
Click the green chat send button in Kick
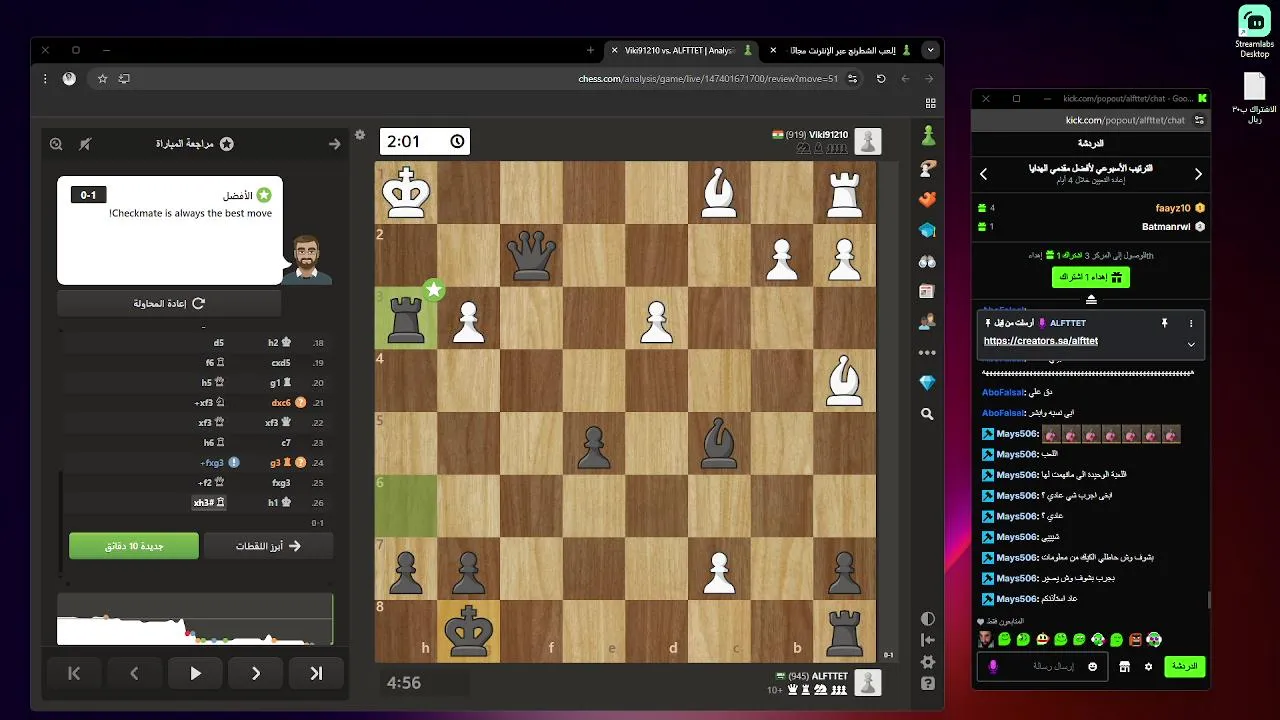(1185, 666)
